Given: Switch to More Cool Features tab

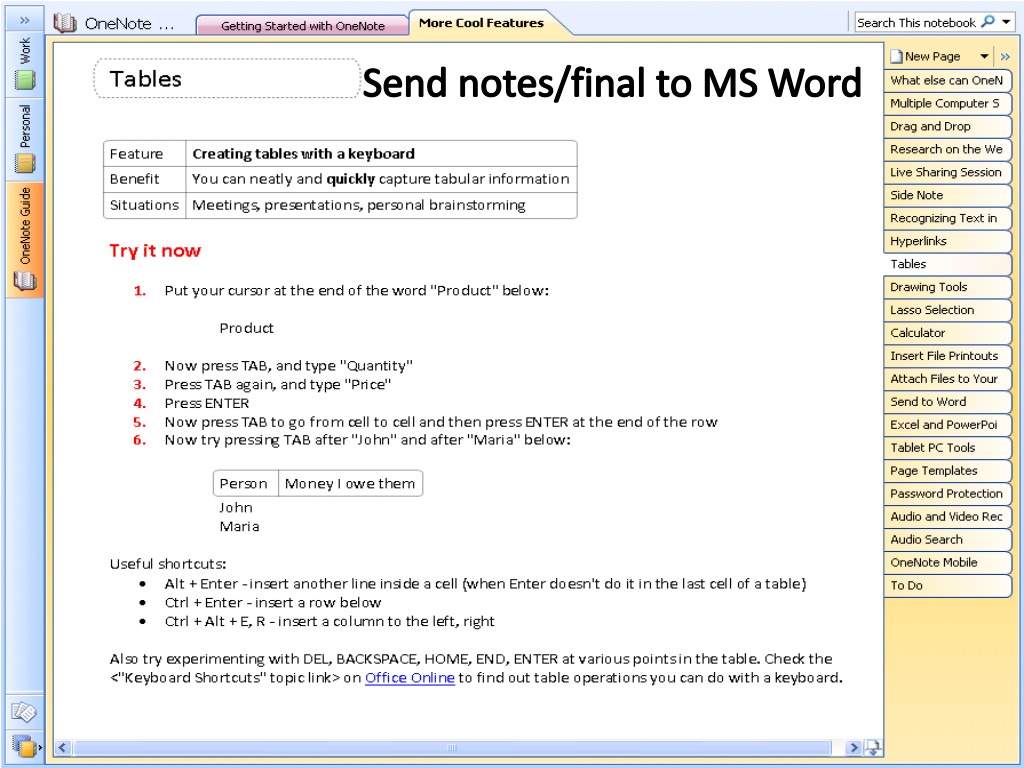Looking at the screenshot, I should [x=481, y=23].
